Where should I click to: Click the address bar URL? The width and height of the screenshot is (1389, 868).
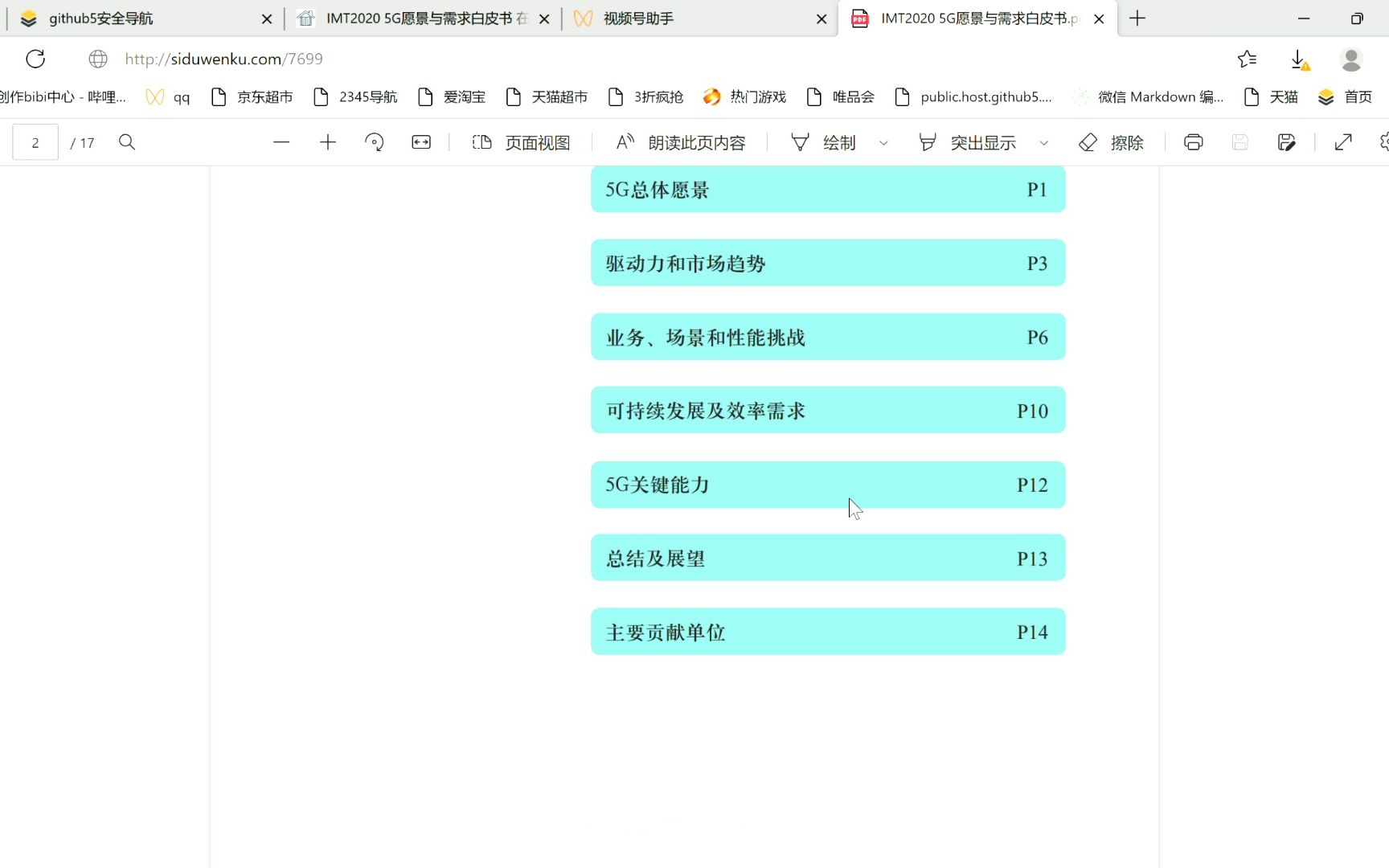pyautogui.click(x=223, y=59)
